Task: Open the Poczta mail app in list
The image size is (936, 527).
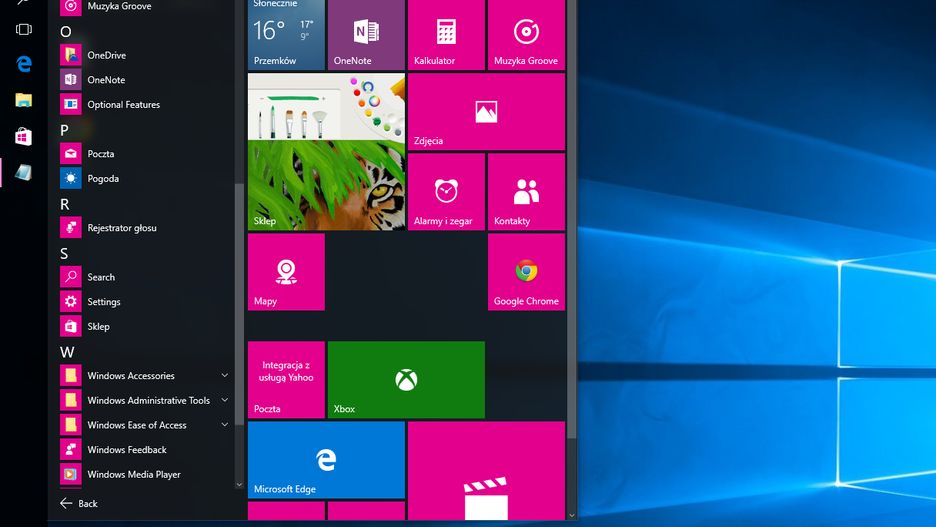Action: pyautogui.click(x=143, y=153)
